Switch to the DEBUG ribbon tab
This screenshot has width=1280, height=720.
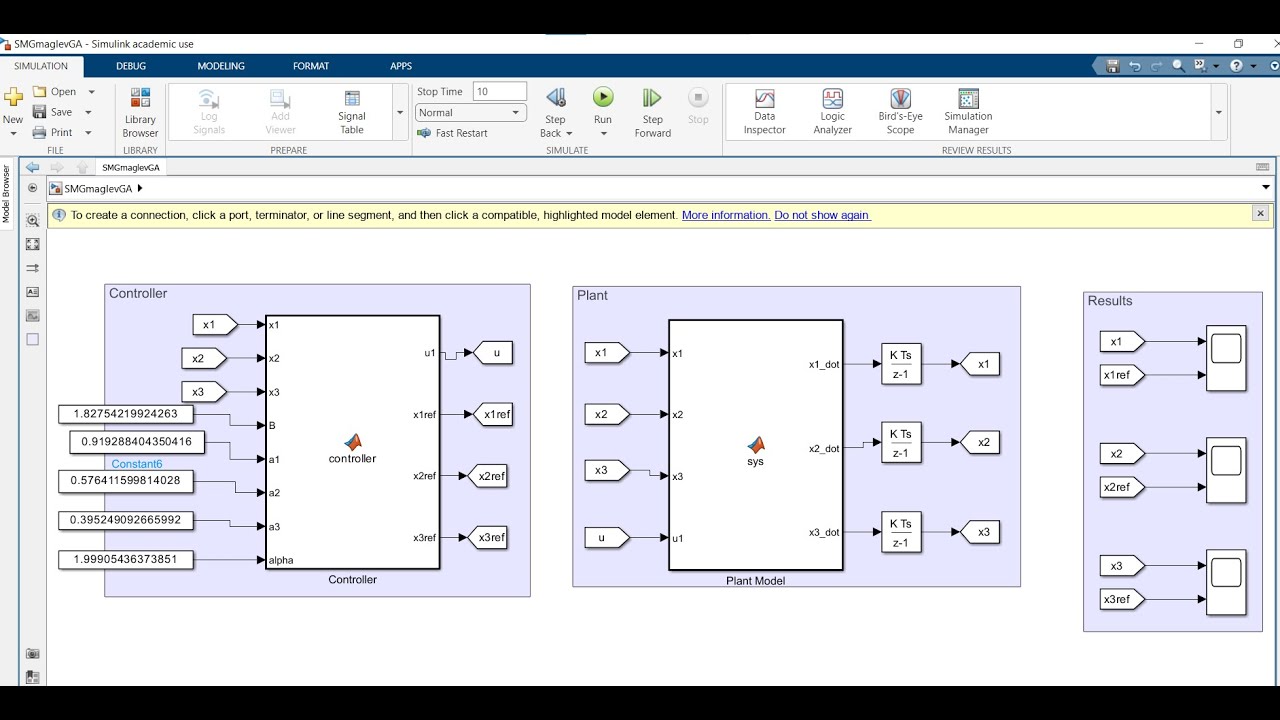click(x=131, y=66)
